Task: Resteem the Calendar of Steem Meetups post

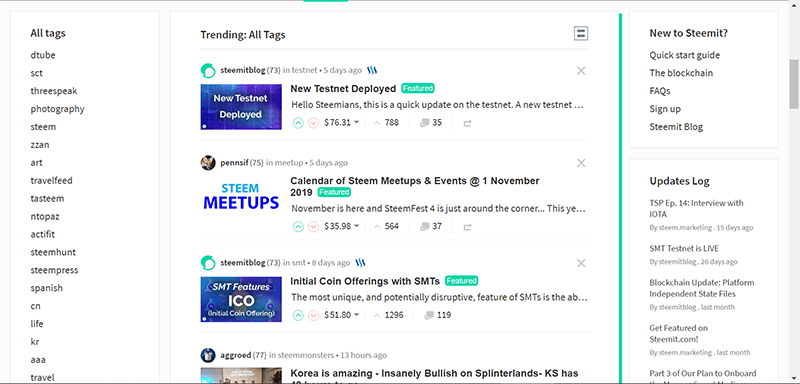Action: pos(467,226)
